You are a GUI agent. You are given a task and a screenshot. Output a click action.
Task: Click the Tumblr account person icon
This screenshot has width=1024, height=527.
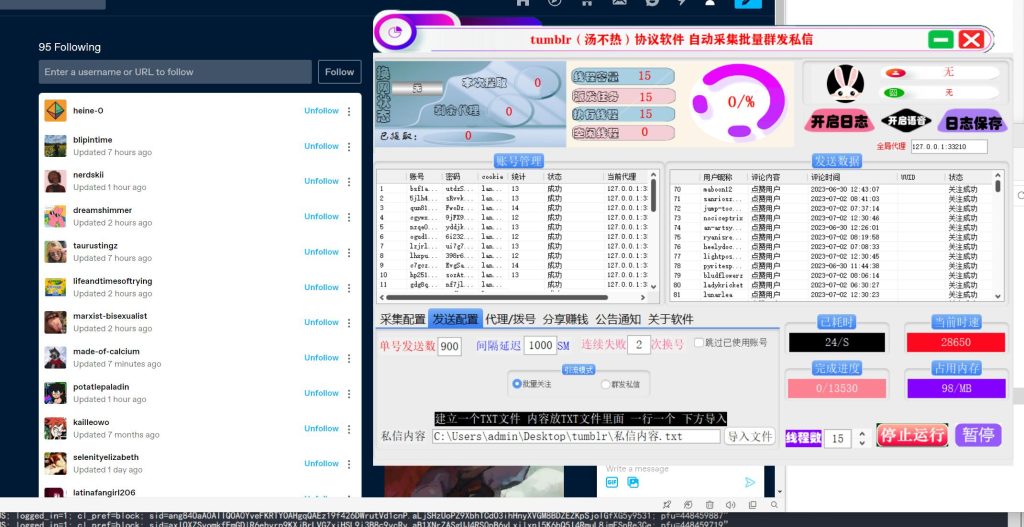[710, 3]
